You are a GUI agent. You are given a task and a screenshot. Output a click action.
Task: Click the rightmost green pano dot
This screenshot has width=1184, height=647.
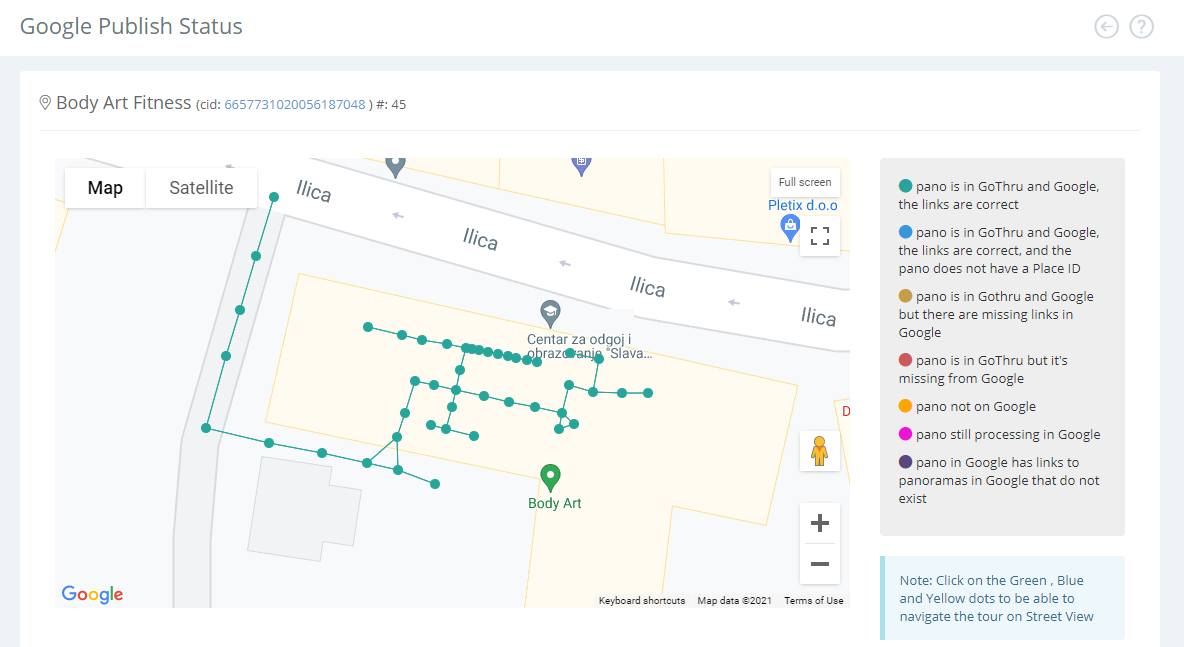click(x=648, y=393)
